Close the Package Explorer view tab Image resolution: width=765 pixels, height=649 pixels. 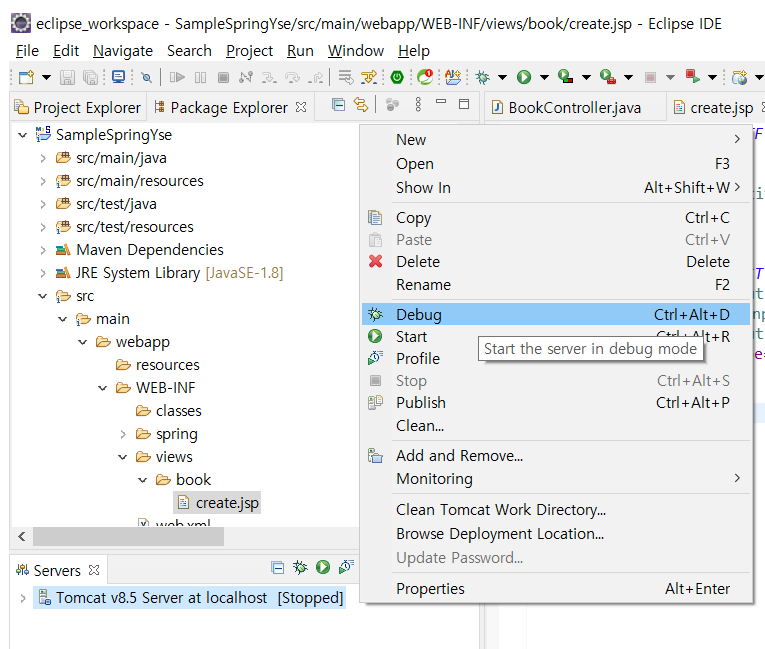click(x=302, y=107)
